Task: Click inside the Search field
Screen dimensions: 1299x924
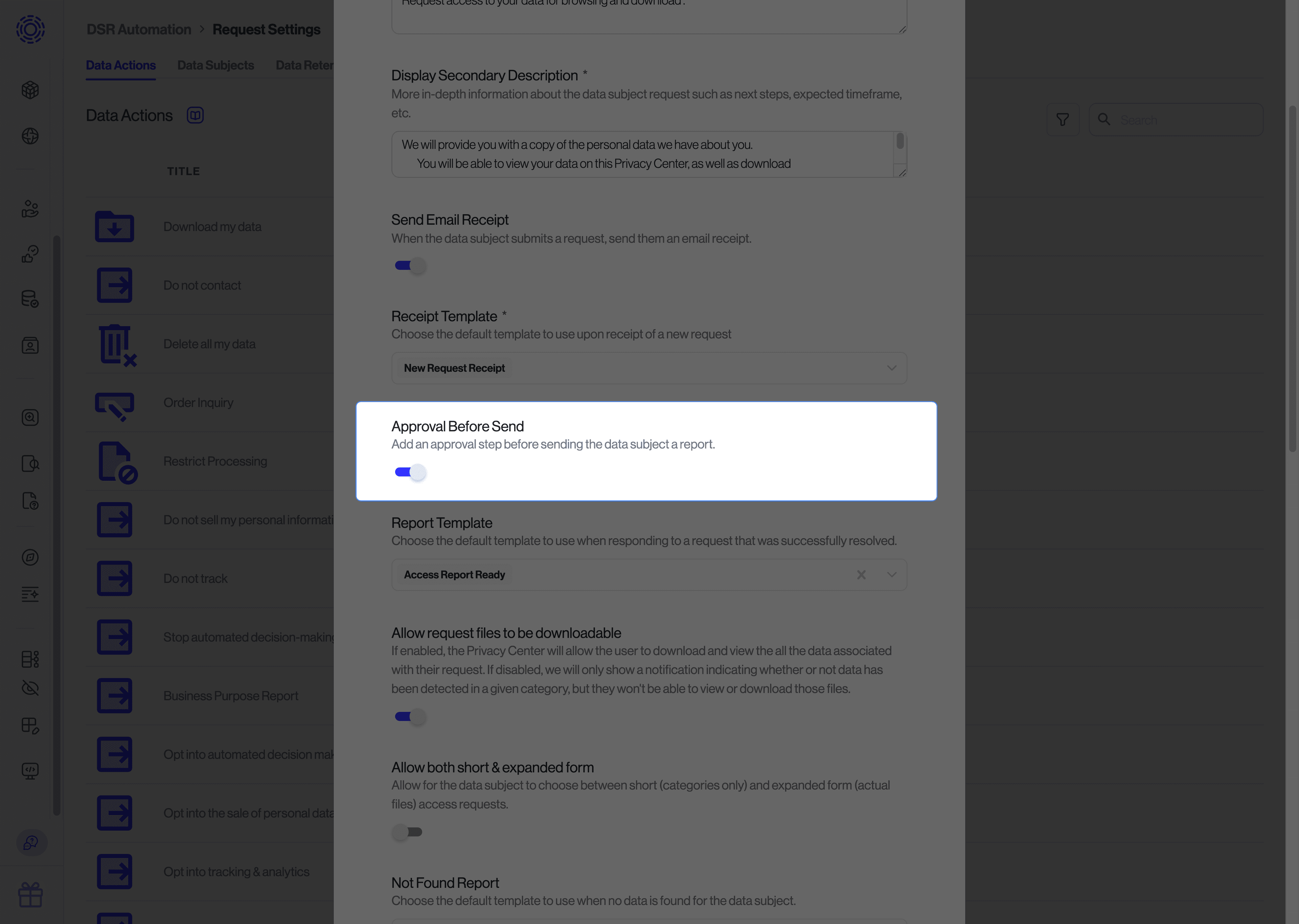Action: (1177, 119)
